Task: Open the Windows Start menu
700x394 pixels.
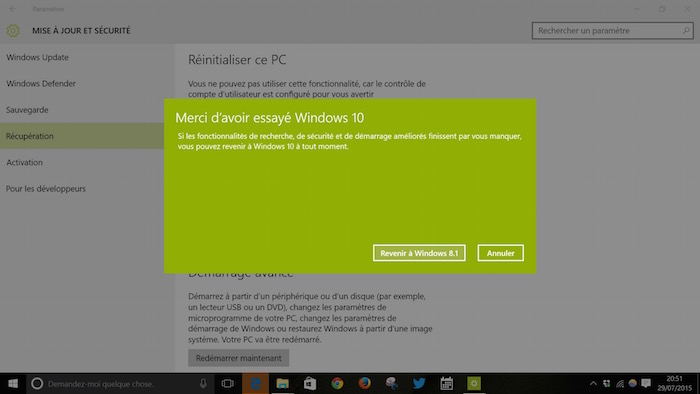Action: tap(13, 384)
